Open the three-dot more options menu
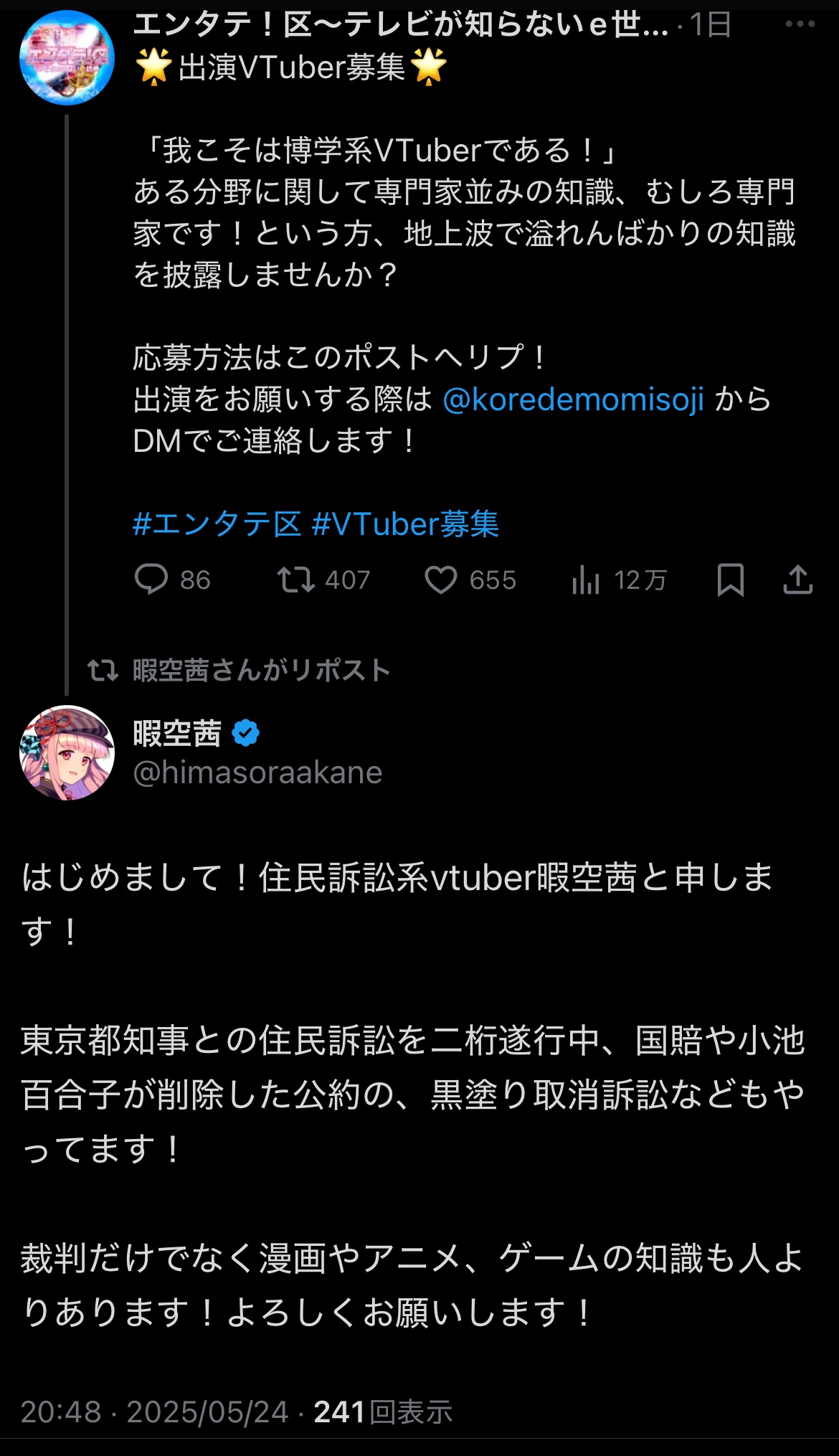 (800, 24)
